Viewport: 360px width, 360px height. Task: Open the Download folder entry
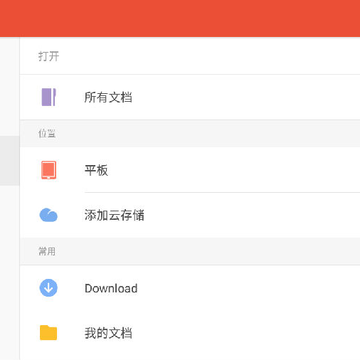click(x=190, y=288)
